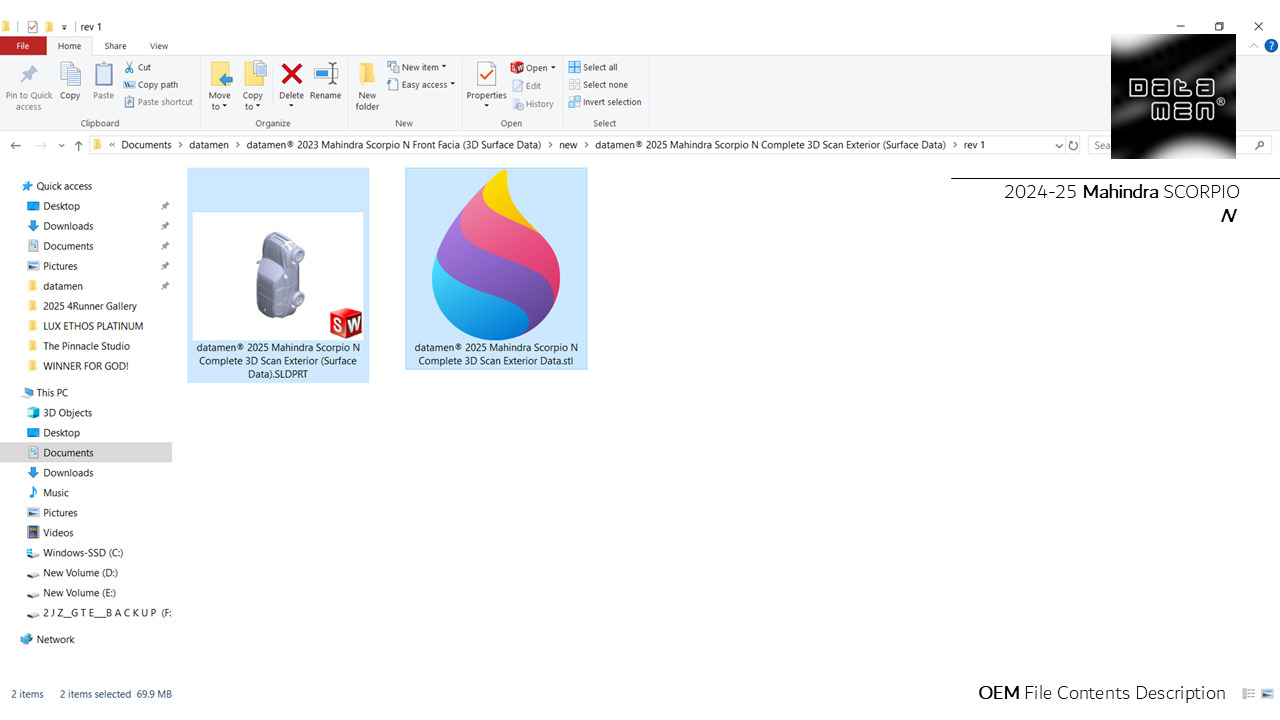Screen dimensions: 1280x720
Task: Click the Pin to Quick access icon
Action: click(29, 86)
